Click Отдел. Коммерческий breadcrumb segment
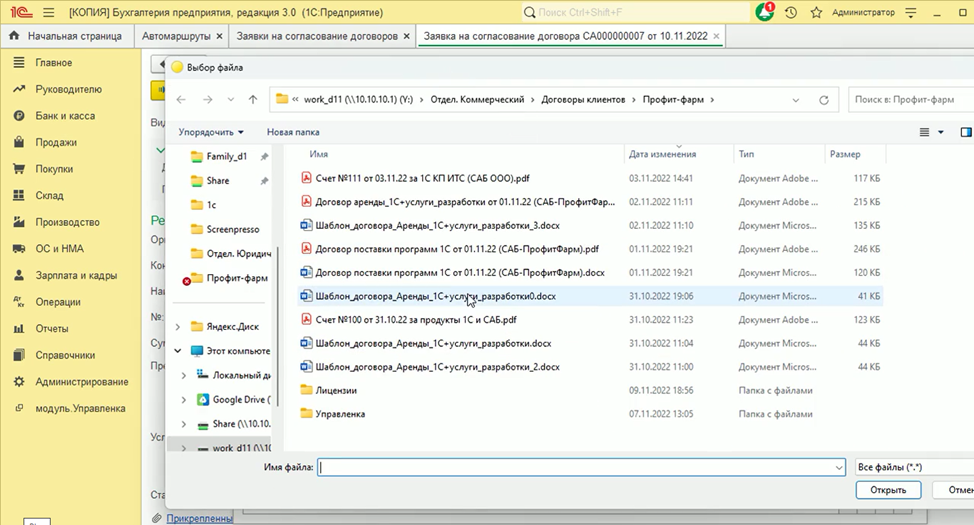Screen dimensions: 974x525 coord(477,99)
